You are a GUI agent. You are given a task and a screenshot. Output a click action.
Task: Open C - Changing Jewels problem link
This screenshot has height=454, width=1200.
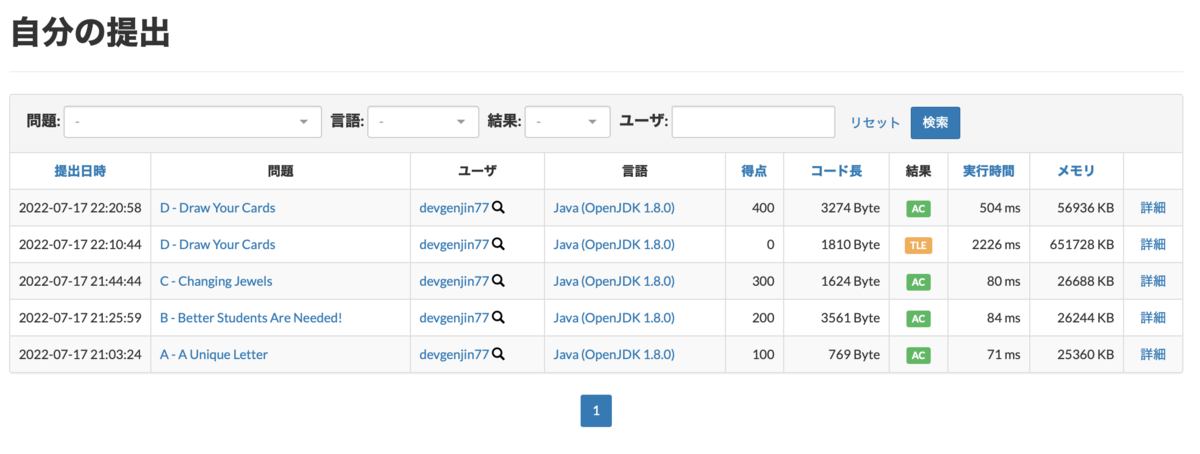click(216, 282)
